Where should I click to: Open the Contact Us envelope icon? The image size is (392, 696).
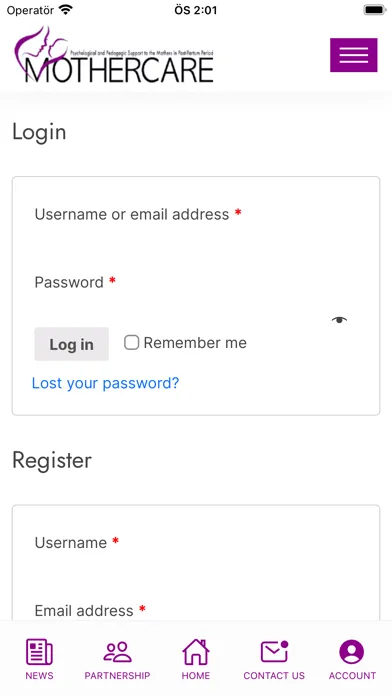click(x=274, y=652)
